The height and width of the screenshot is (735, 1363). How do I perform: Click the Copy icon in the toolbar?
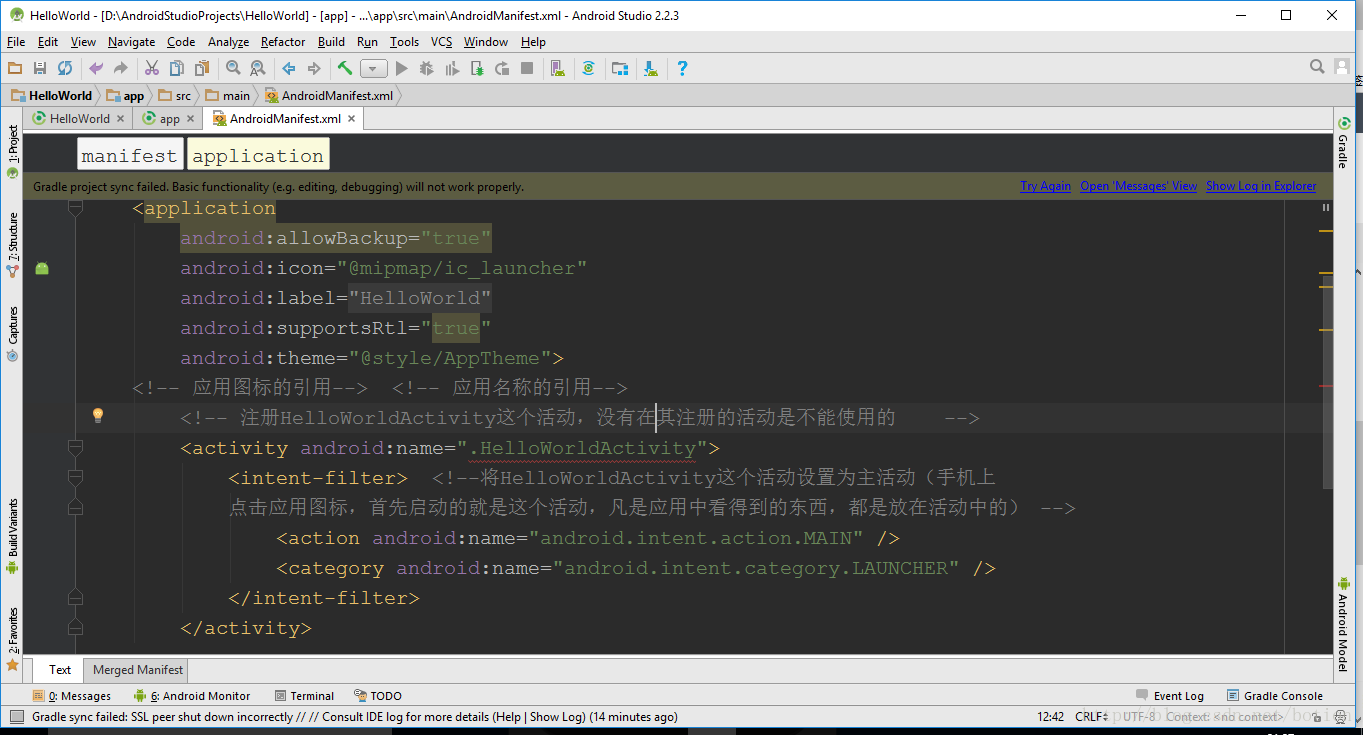click(x=177, y=68)
